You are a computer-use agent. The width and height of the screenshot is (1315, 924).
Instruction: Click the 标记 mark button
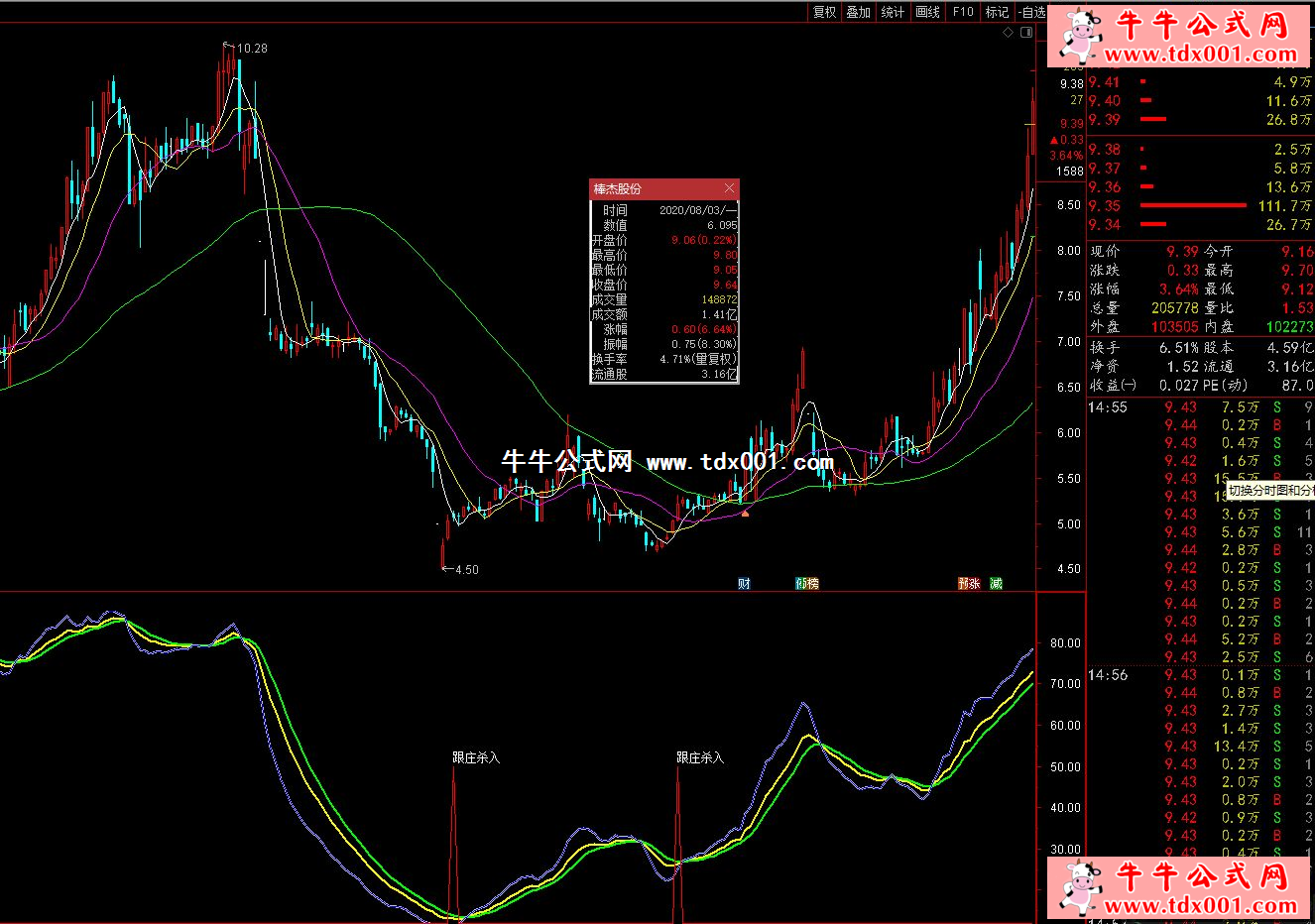pyautogui.click(x=997, y=12)
